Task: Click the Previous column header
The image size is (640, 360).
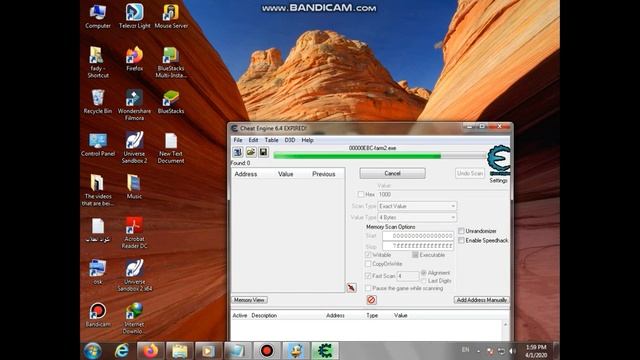Action: [x=324, y=174]
